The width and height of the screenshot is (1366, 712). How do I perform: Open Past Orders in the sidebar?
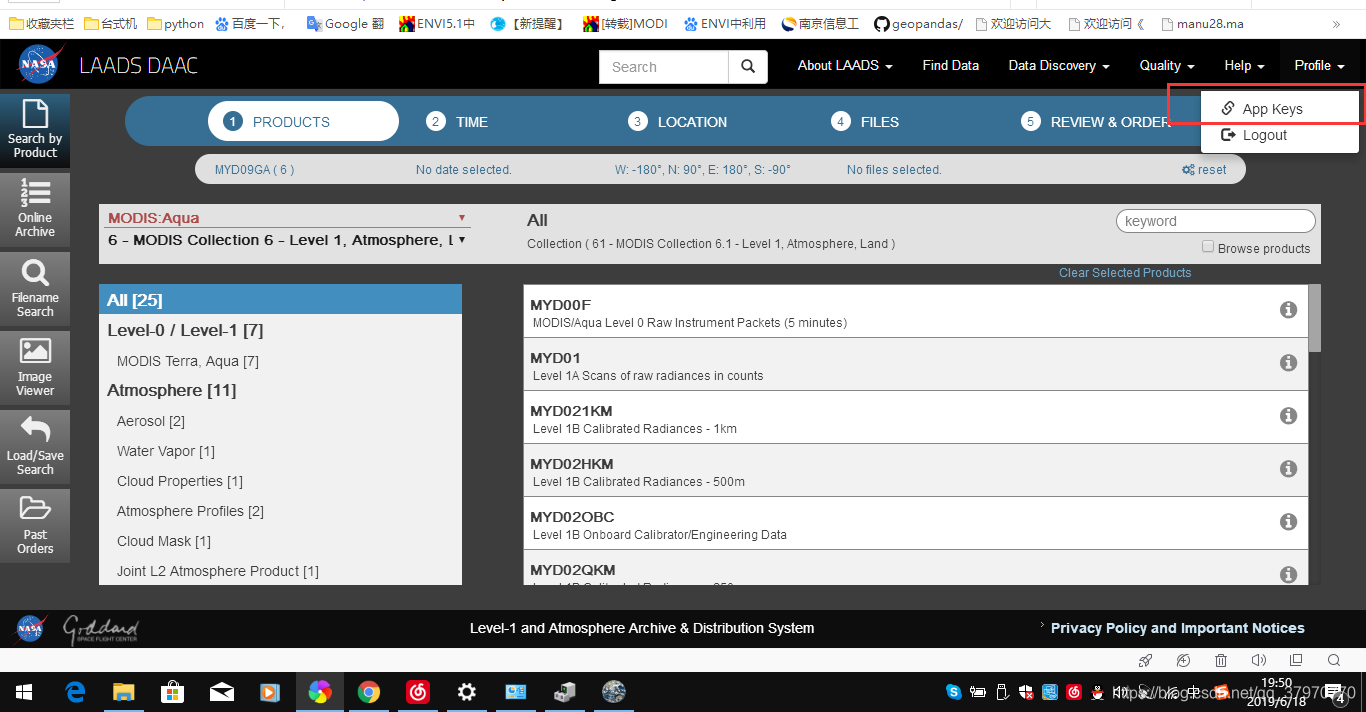35,525
